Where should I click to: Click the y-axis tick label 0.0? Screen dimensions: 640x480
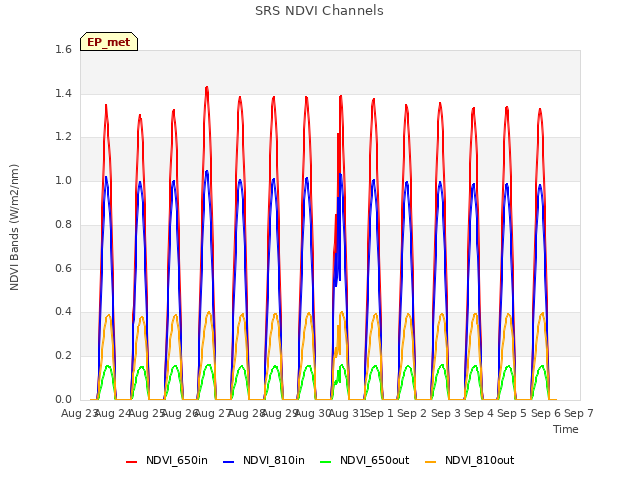(63, 399)
